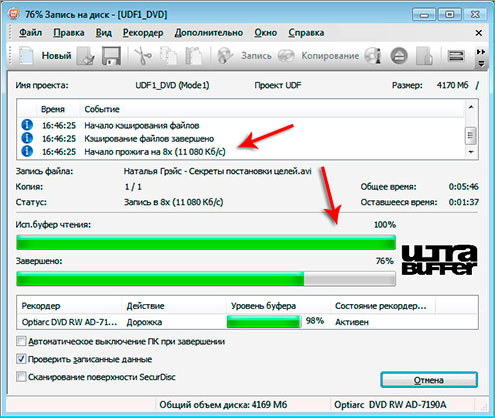Uncheck Проверить записанные данные checkbox
Image resolution: width=495 pixels, height=418 pixels.
[21, 359]
